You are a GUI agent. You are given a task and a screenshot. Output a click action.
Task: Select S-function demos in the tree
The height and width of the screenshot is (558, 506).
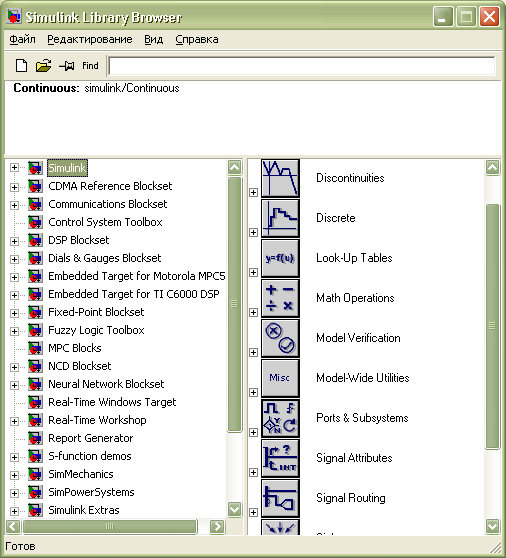(90, 456)
